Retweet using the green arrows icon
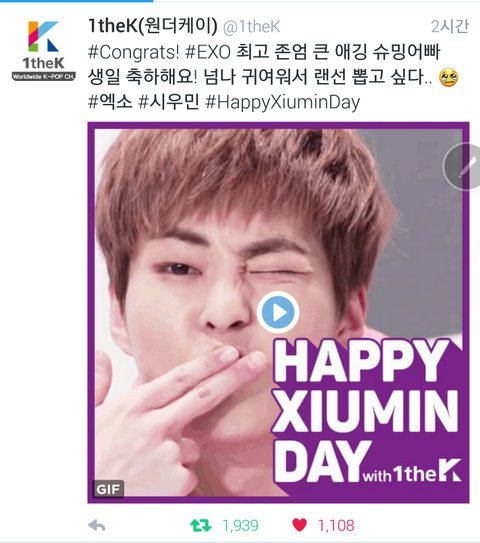480x543 pixels. click(201, 525)
